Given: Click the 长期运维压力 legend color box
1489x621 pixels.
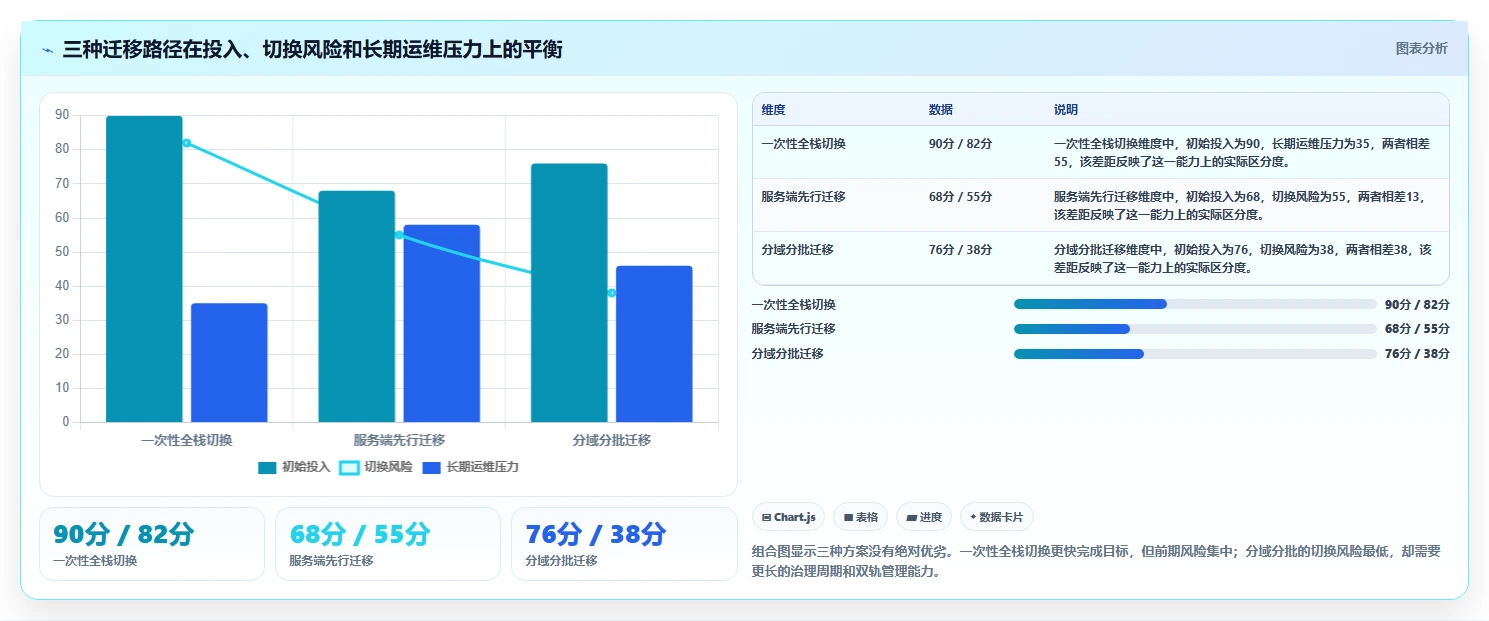Looking at the screenshot, I should [x=431, y=467].
